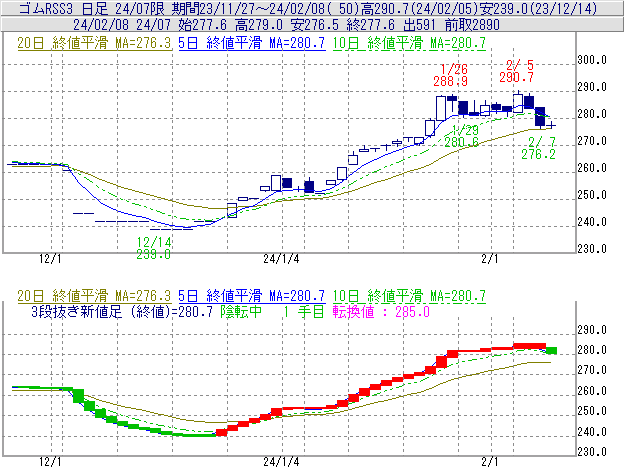Click the 230.0 axis label of lower chart
624x475 pixels.
(x=592, y=452)
